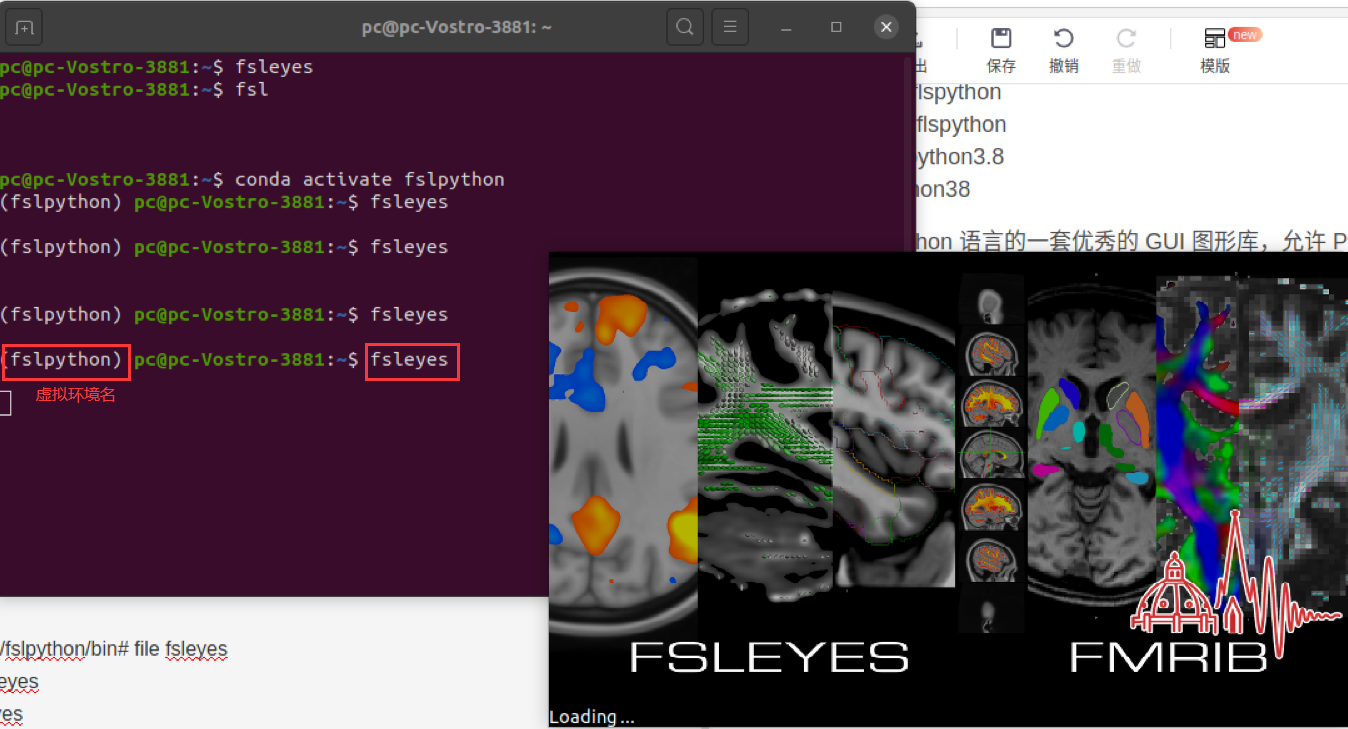This screenshot has width=1348, height=729.
Task: Click the 'conda activate fslpython' command line
Action: (x=252, y=180)
